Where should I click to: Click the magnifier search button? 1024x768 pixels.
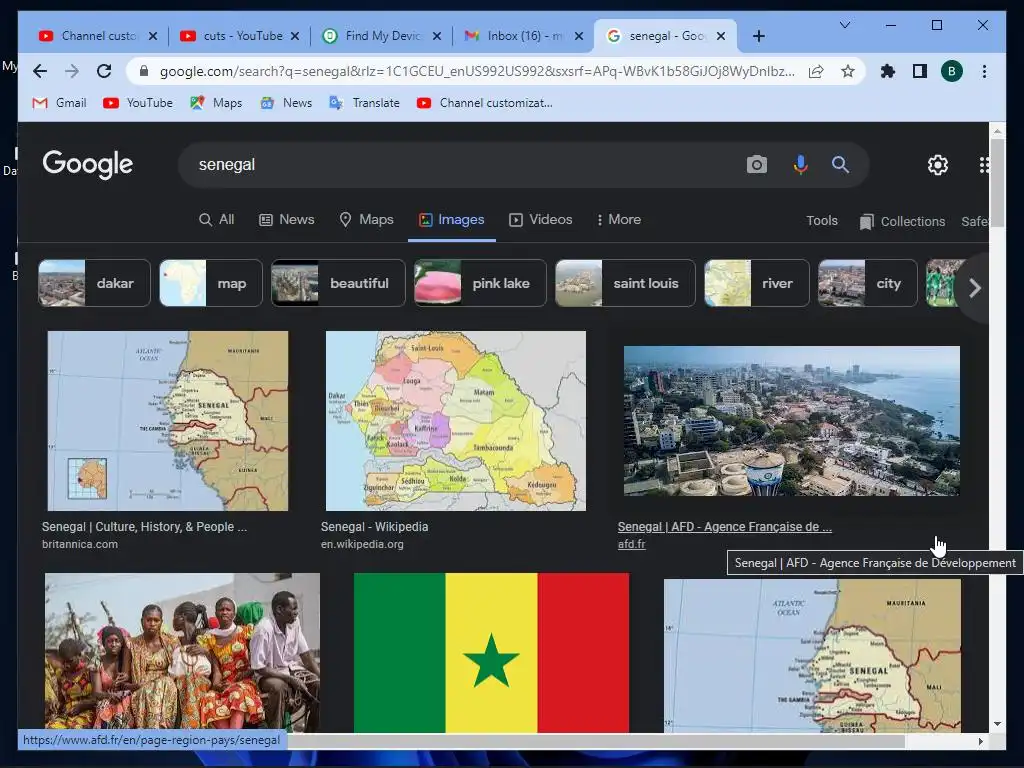click(840, 165)
